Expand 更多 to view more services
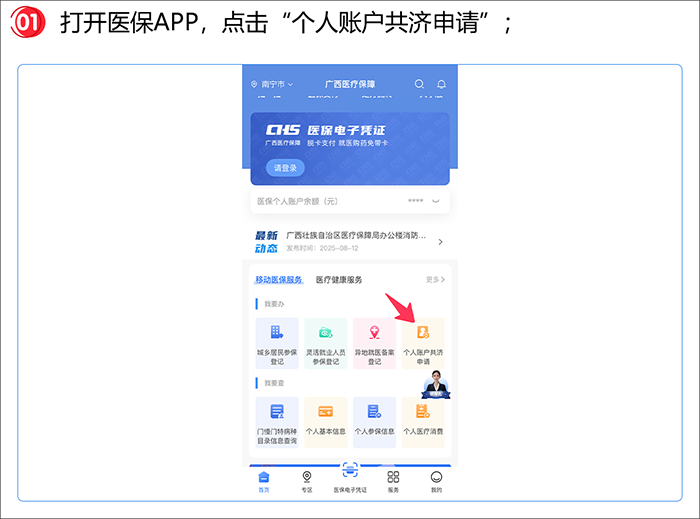 click(433, 280)
